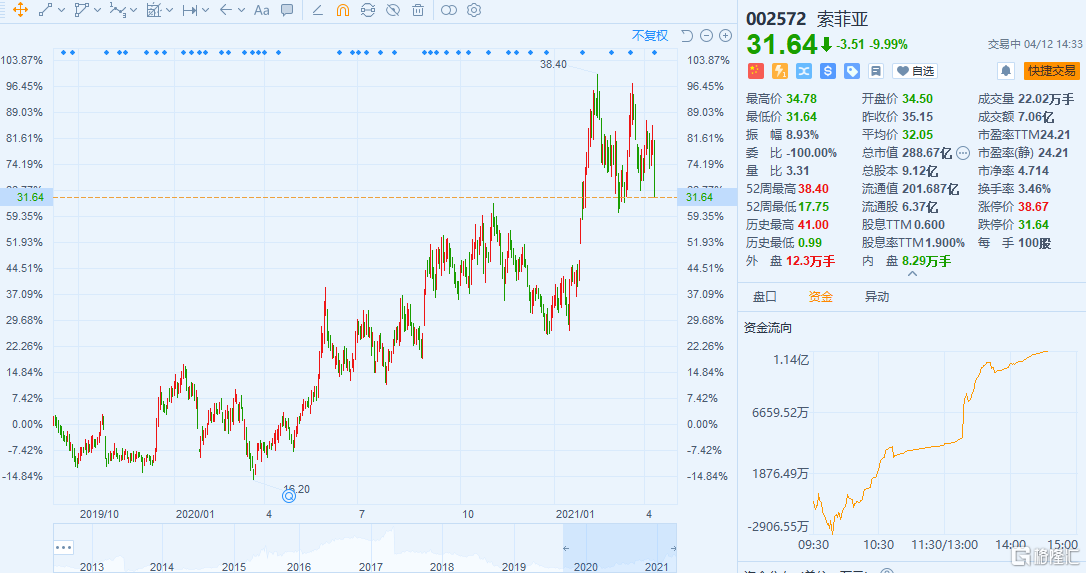Viewport: 1086px width, 573px height.
Task: Open grid analysis tool dropdown arrow
Action: click(170, 10)
